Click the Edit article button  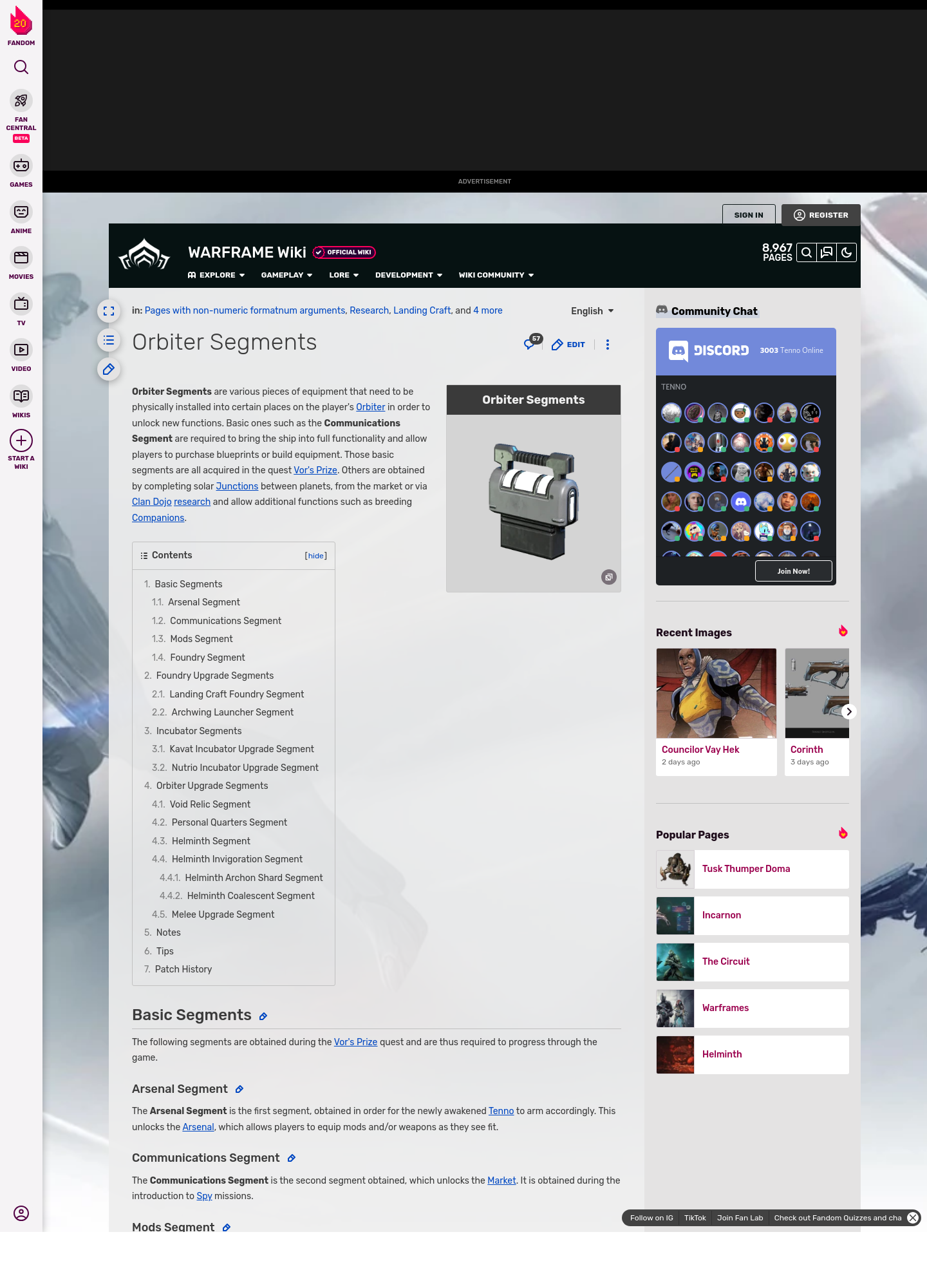568,345
